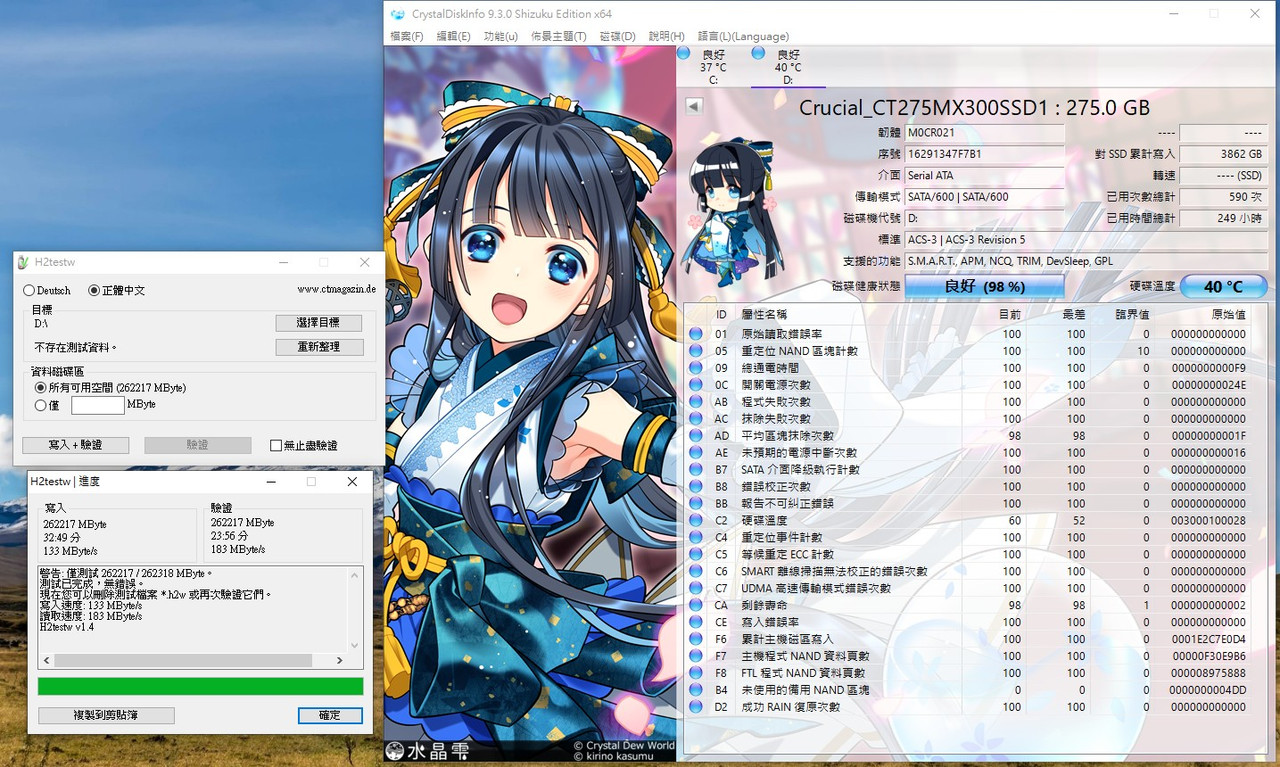Click the right arrow of the log horizontal scrollbar
The width and height of the screenshot is (1280, 767).
click(x=339, y=661)
